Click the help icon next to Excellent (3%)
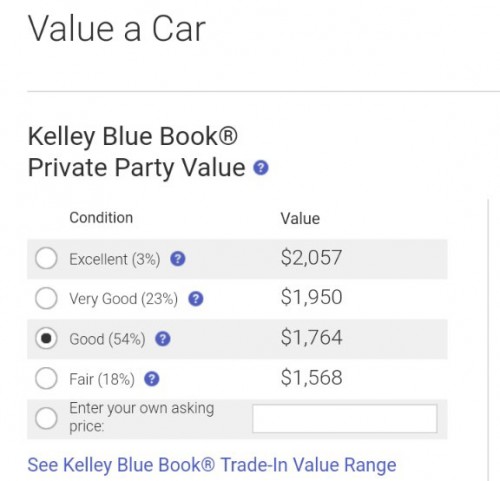This screenshot has width=500, height=481. pyautogui.click(x=178, y=259)
